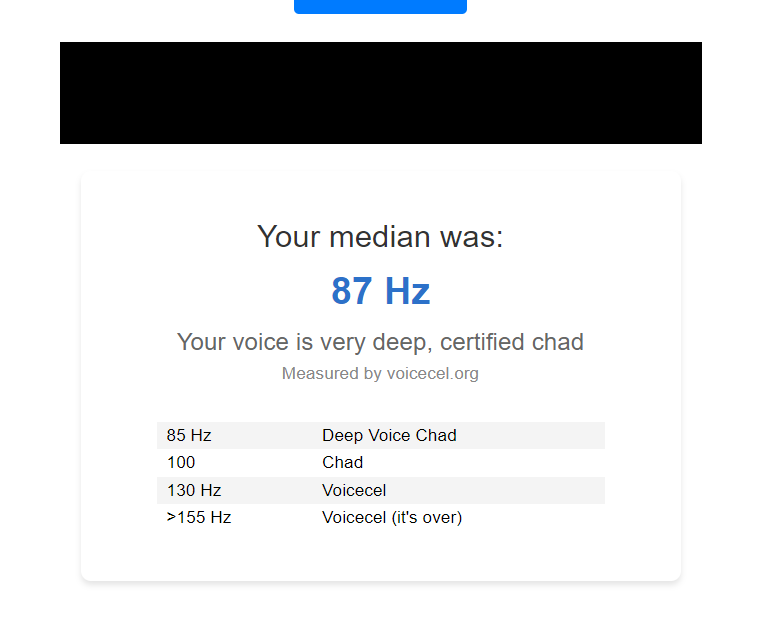The height and width of the screenshot is (631, 772).
Task: Click the word 'was:' in the heading
Action: coord(471,237)
